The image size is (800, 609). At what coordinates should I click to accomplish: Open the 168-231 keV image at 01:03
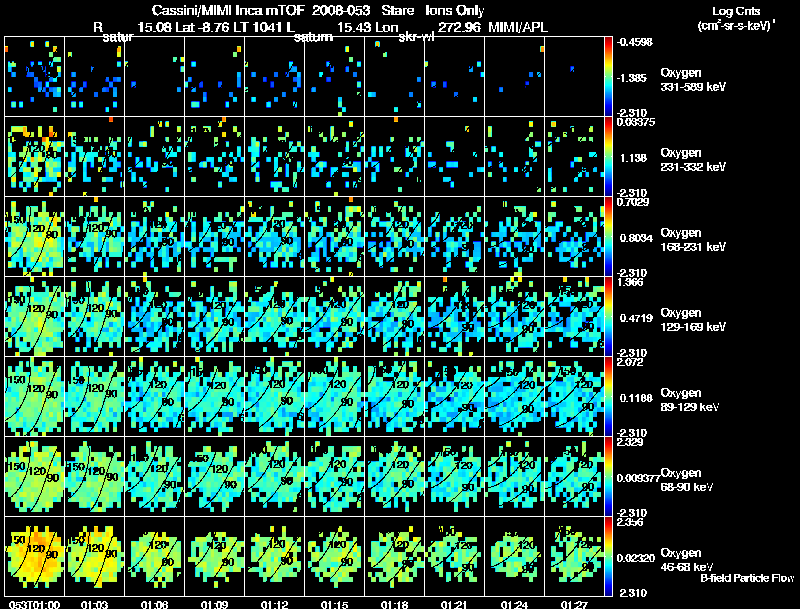94,237
